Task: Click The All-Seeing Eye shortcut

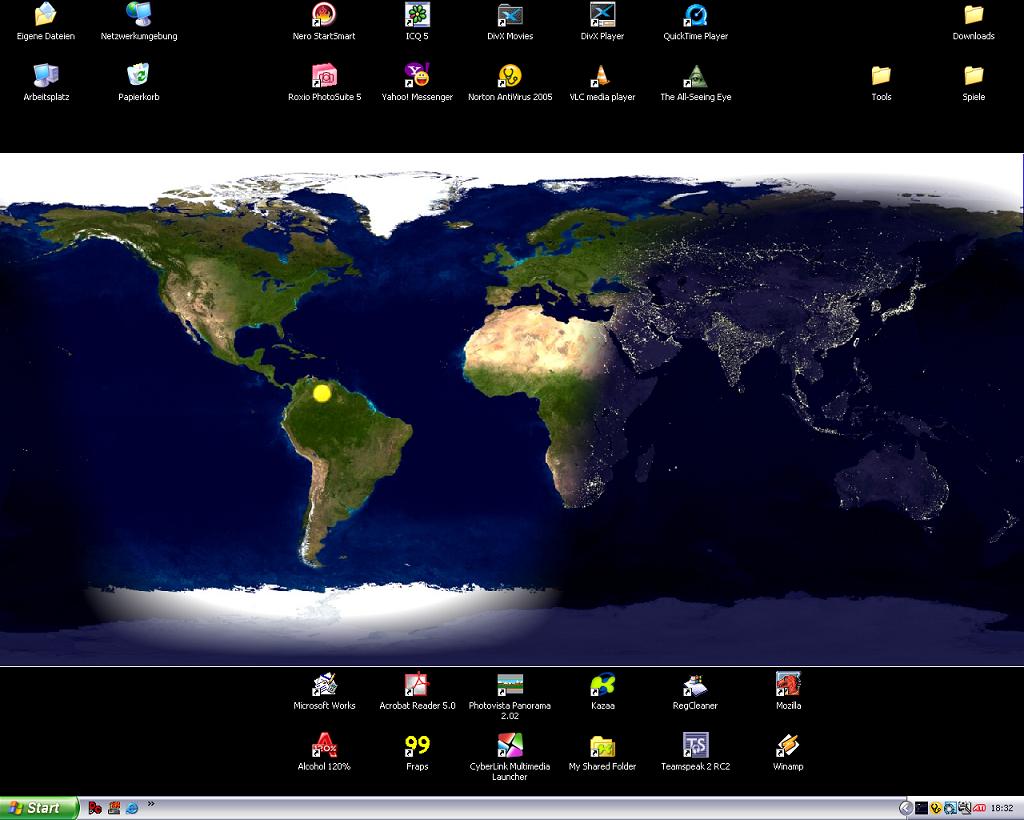Action: 695,76
